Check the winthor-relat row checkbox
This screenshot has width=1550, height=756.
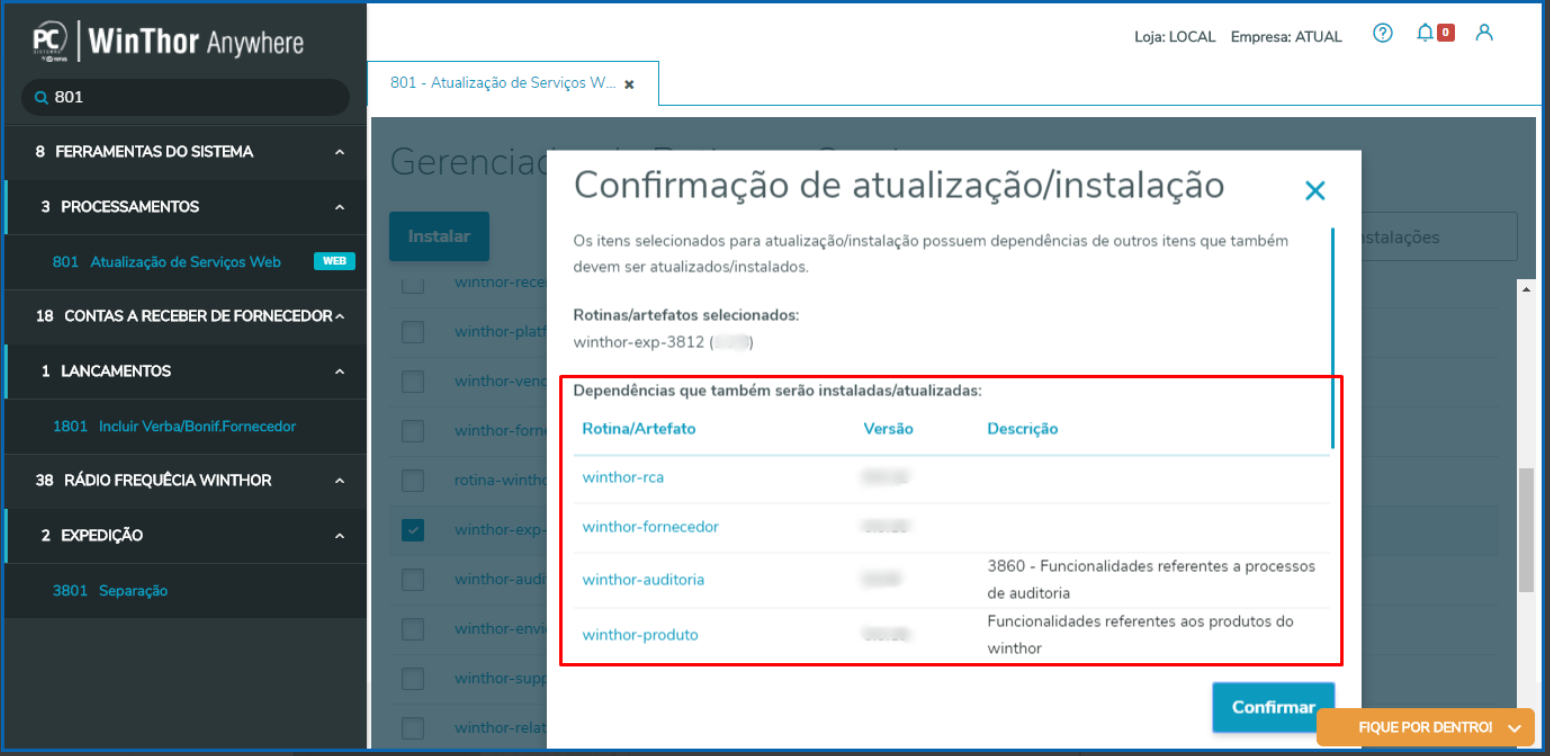tap(413, 727)
